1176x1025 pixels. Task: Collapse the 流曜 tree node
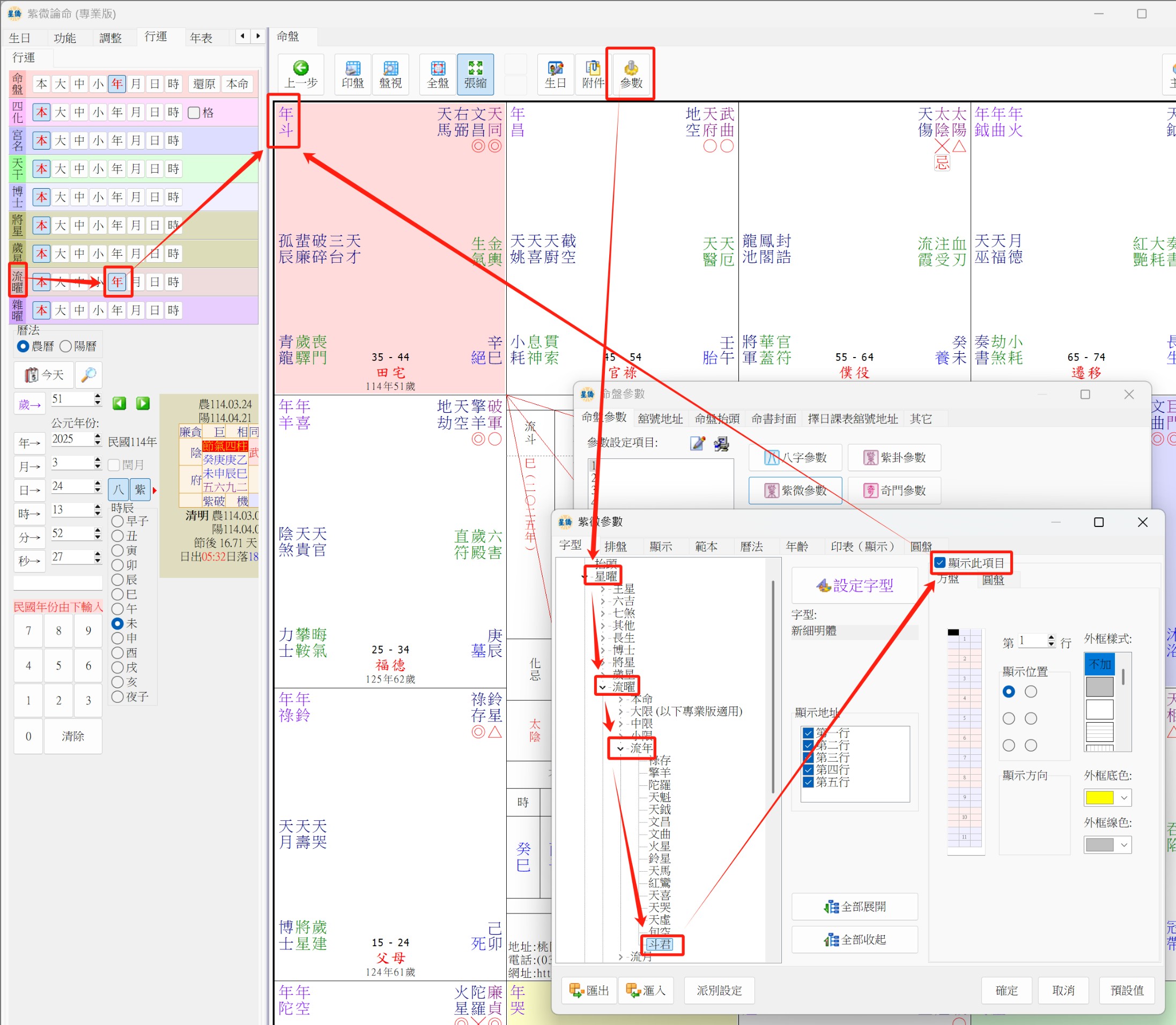click(602, 686)
